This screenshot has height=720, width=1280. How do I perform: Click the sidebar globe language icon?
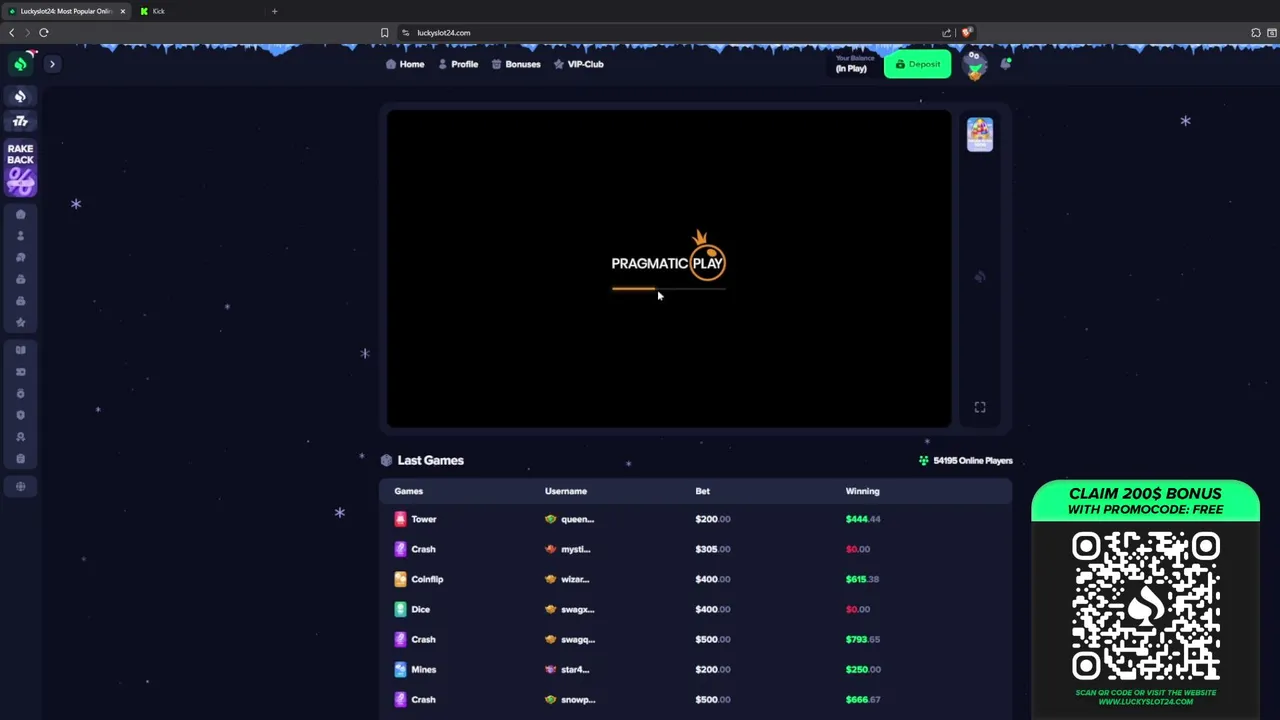click(20, 486)
